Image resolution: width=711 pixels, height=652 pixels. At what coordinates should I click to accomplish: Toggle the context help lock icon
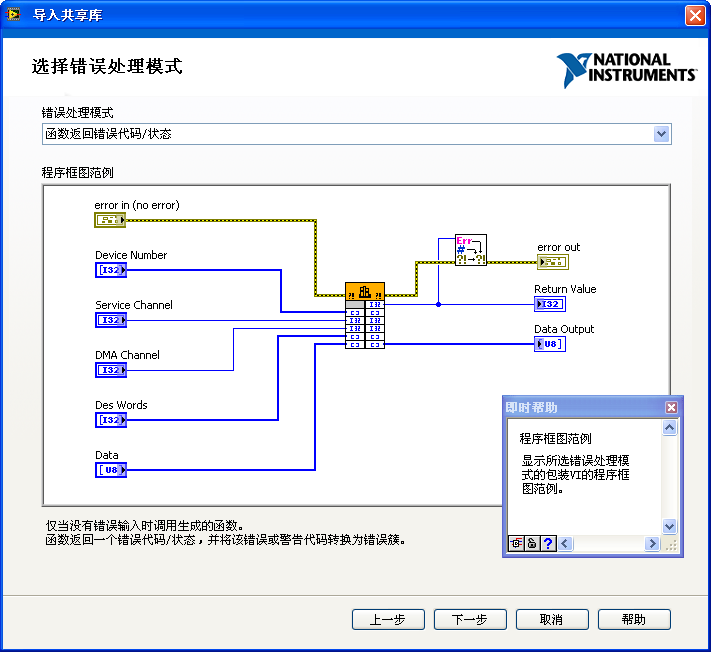533,544
